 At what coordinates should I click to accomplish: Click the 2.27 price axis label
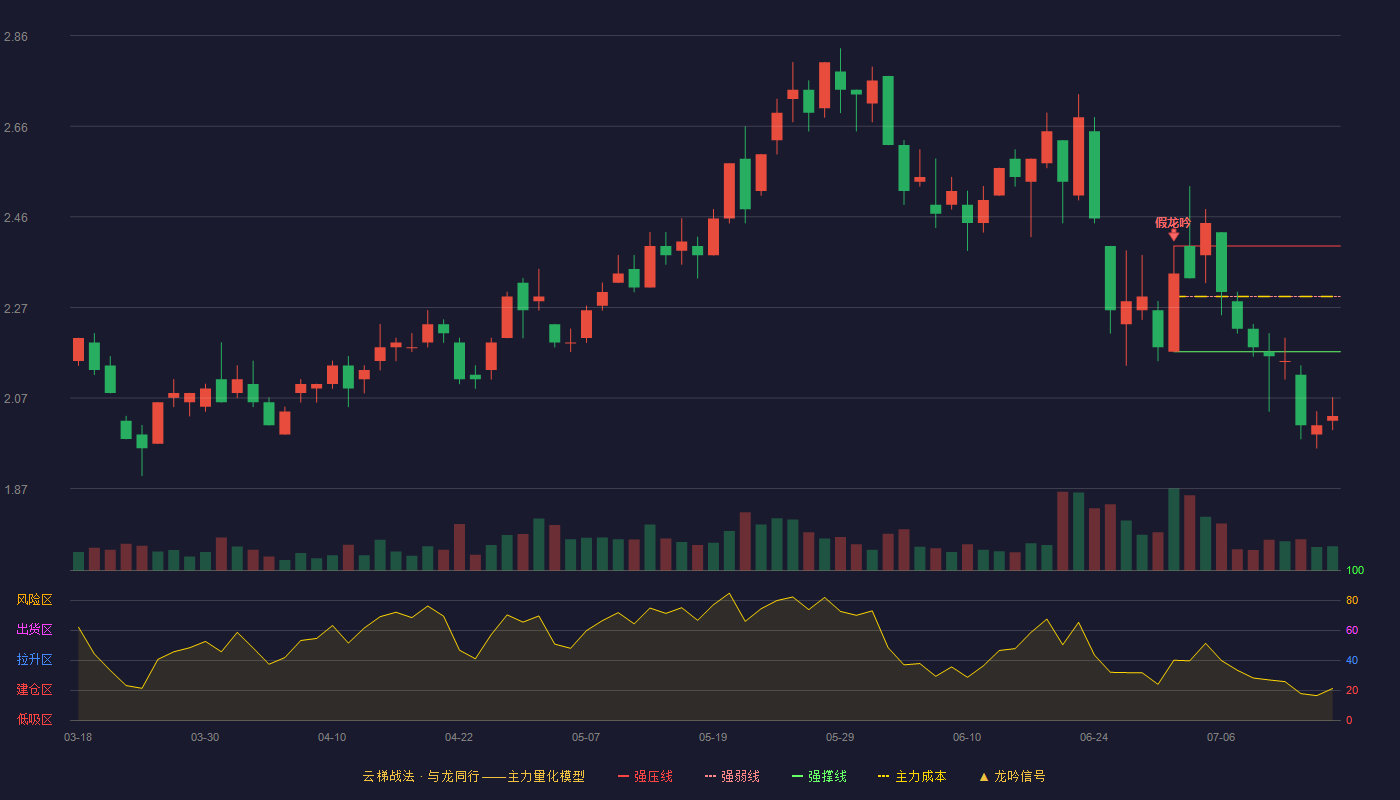click(x=16, y=309)
